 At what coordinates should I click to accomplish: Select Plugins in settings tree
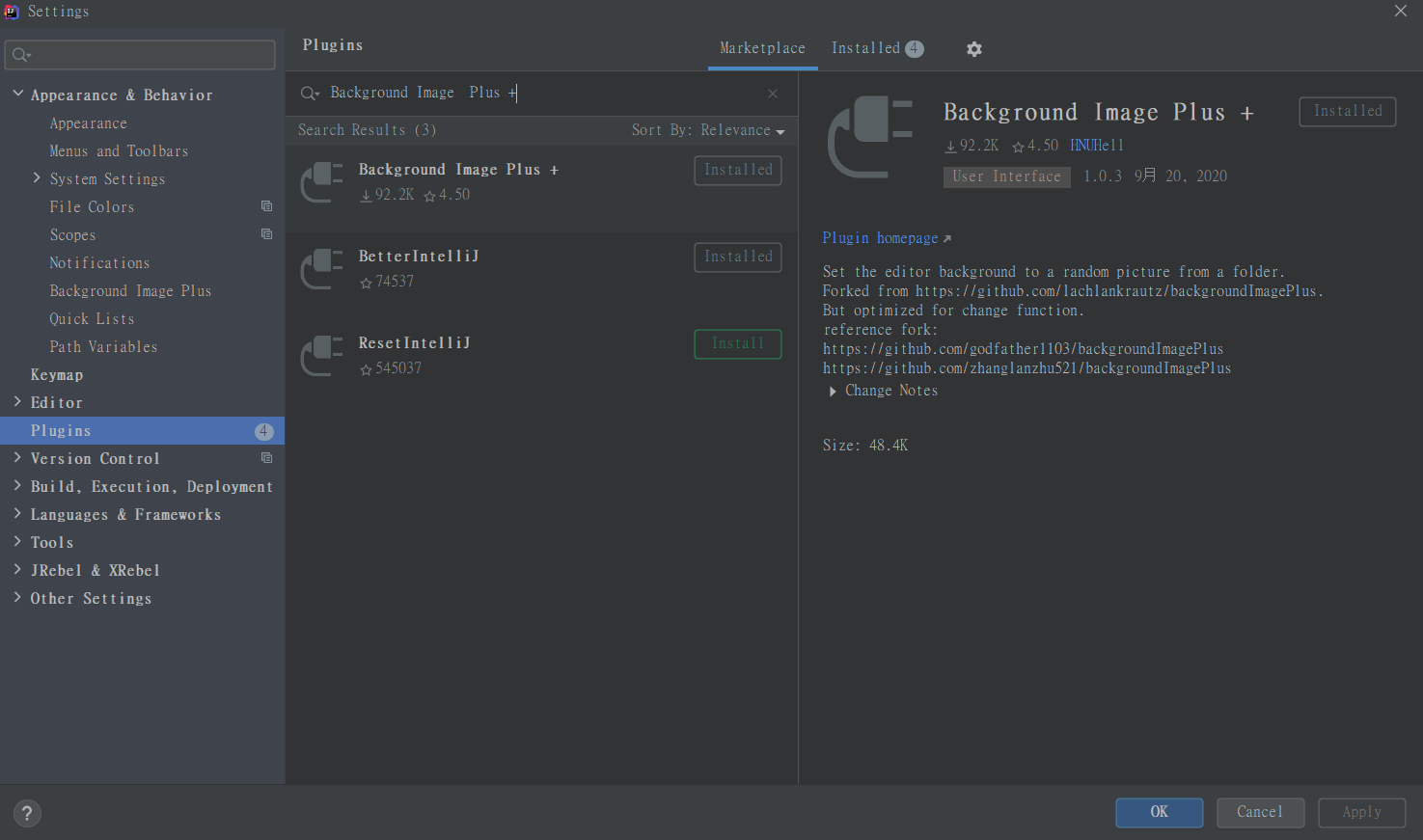142,431
